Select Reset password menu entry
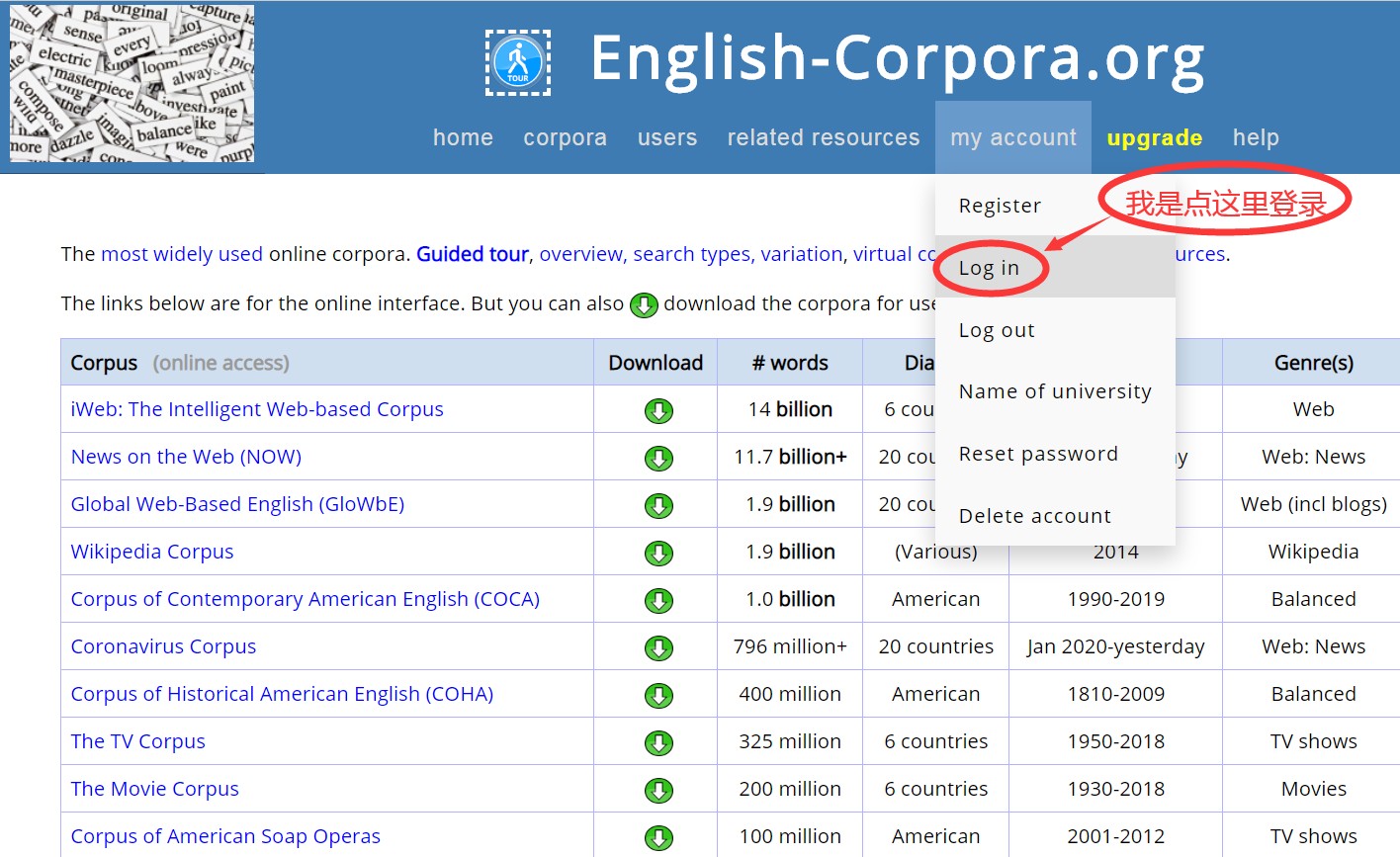1400x857 pixels. click(1038, 454)
